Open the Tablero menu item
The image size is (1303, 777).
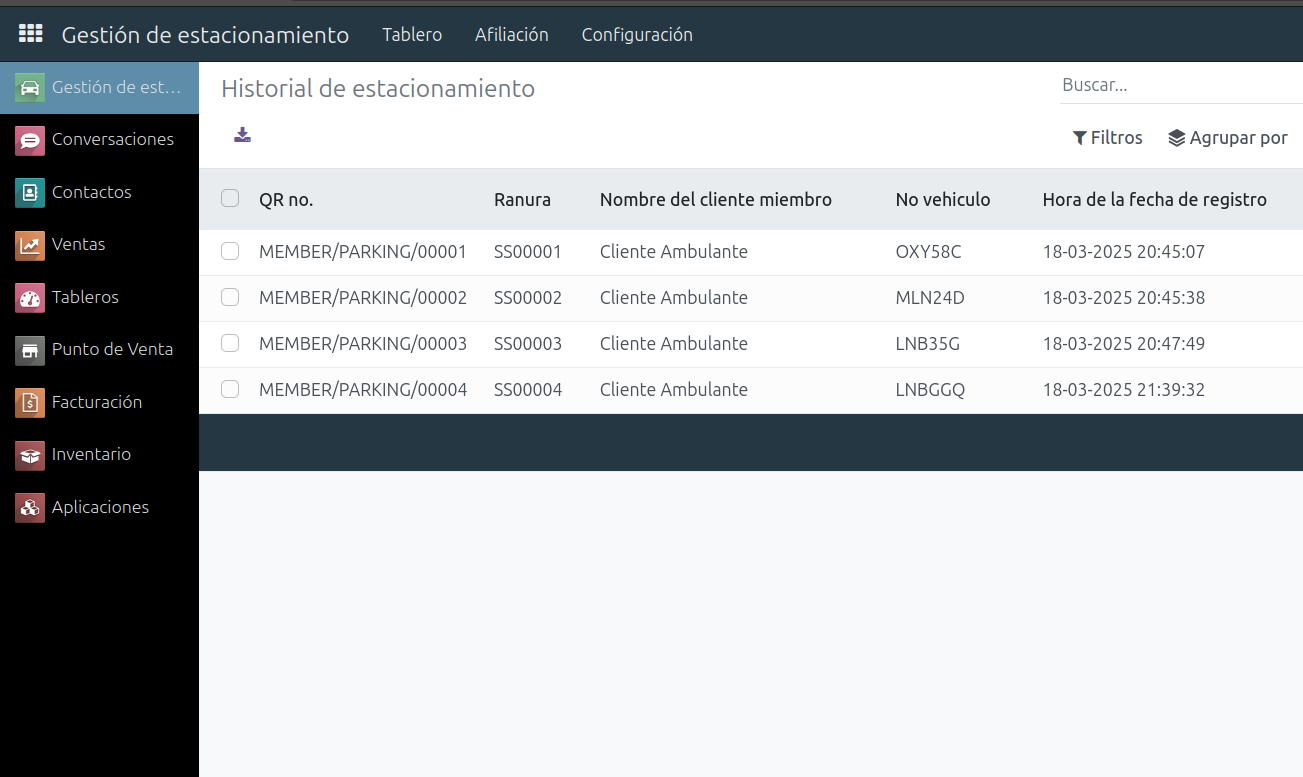click(412, 34)
